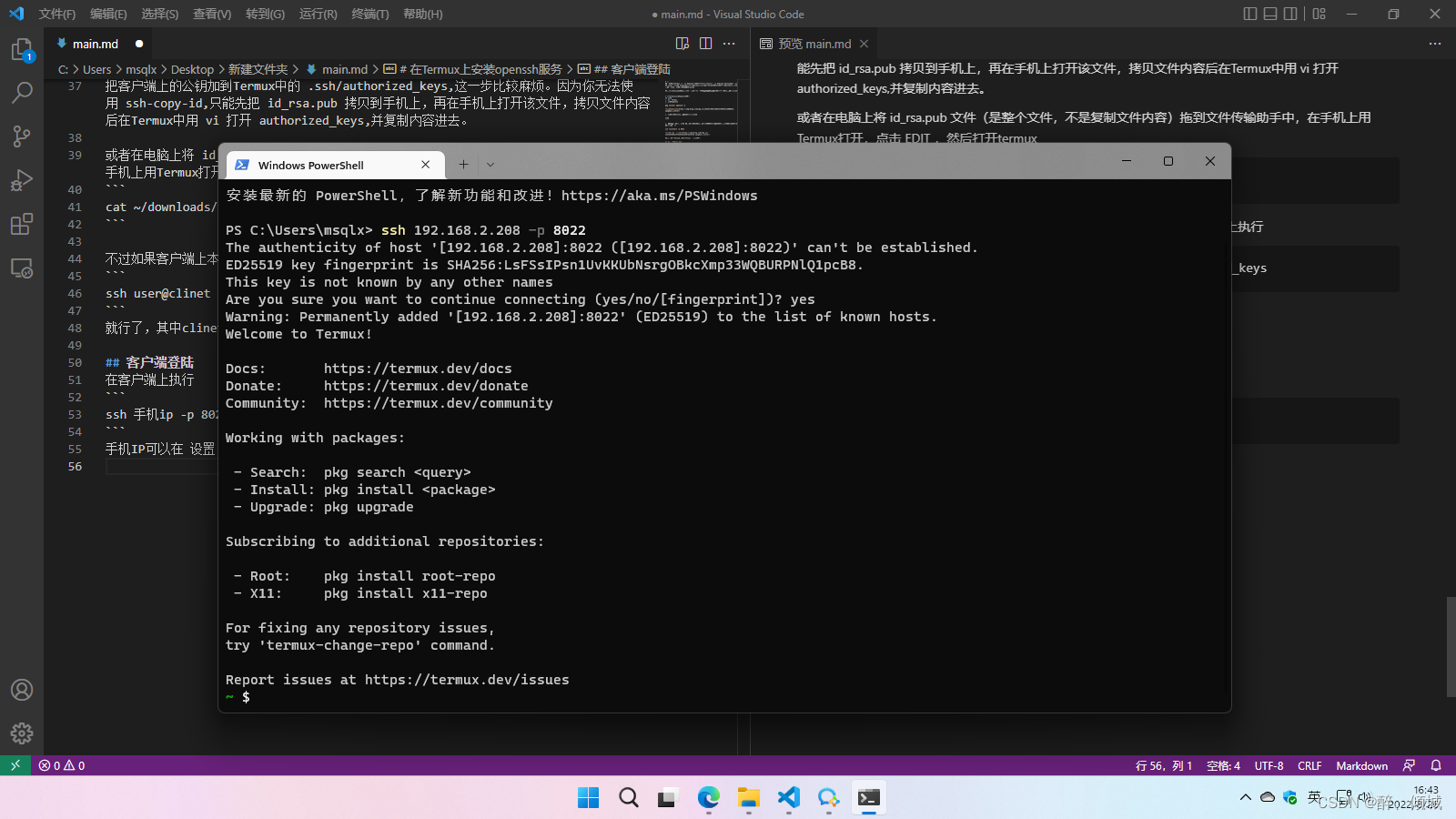Close the Windows PowerShell tab

click(425, 165)
